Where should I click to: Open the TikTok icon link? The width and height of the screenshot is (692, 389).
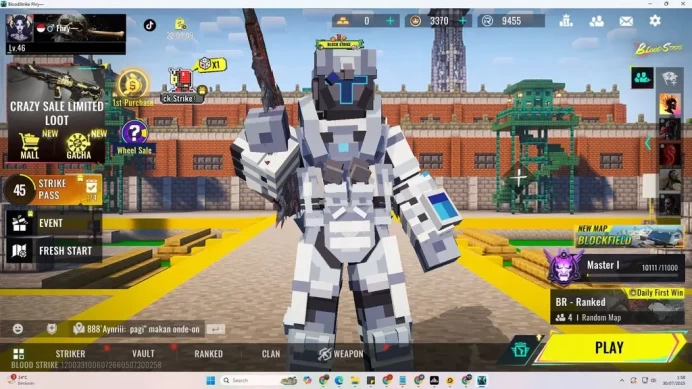point(150,25)
